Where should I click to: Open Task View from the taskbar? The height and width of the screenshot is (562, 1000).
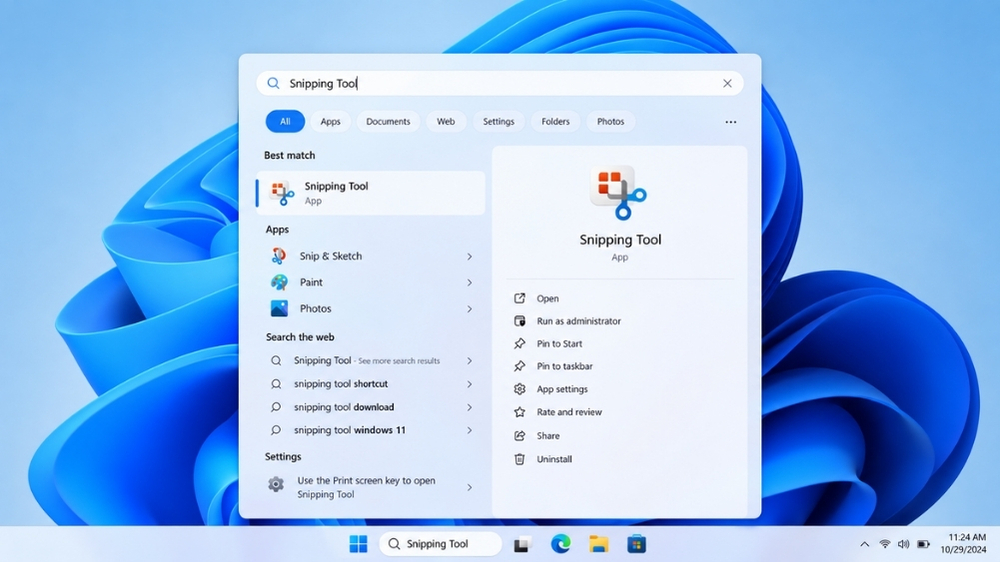[x=522, y=544]
